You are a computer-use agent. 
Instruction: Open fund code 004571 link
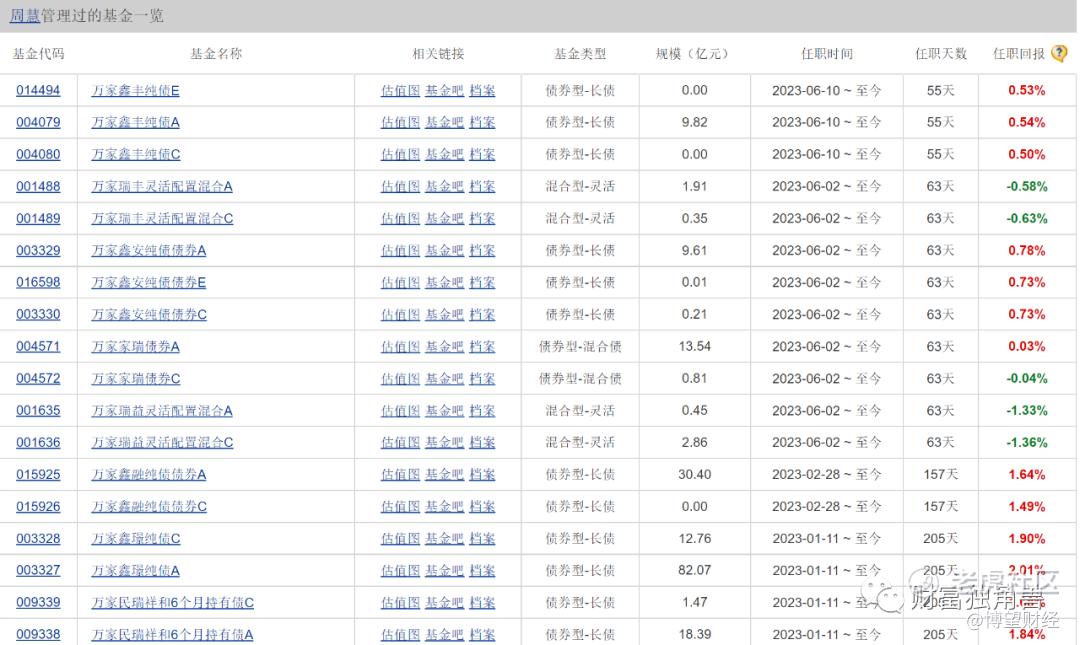[x=38, y=347]
